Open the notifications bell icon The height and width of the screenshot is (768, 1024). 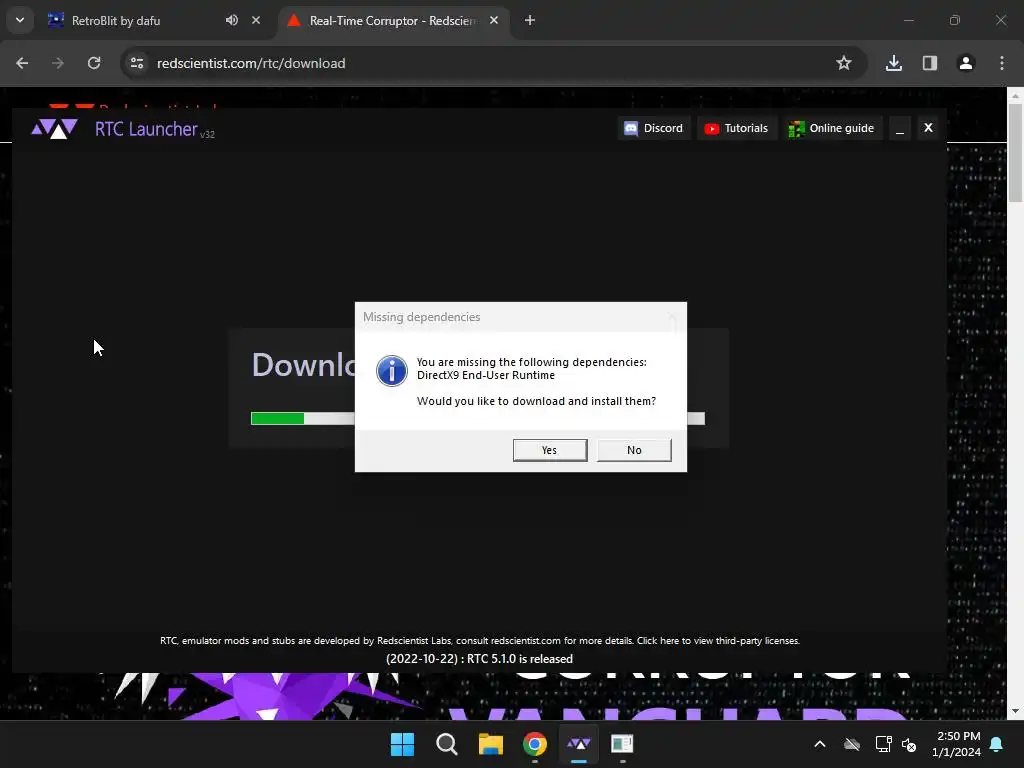[997, 744]
